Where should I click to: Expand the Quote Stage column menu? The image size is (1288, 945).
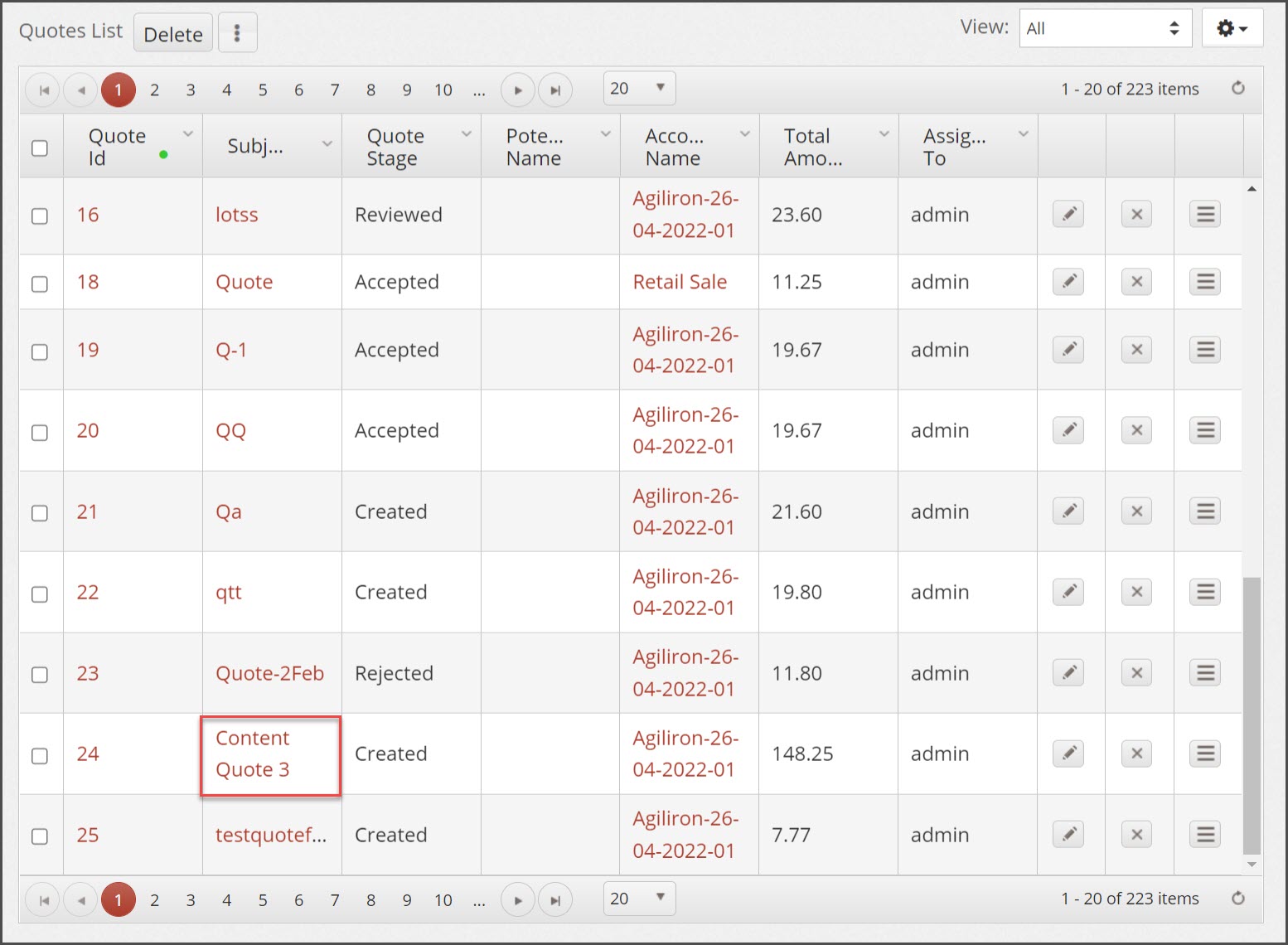pos(467,134)
